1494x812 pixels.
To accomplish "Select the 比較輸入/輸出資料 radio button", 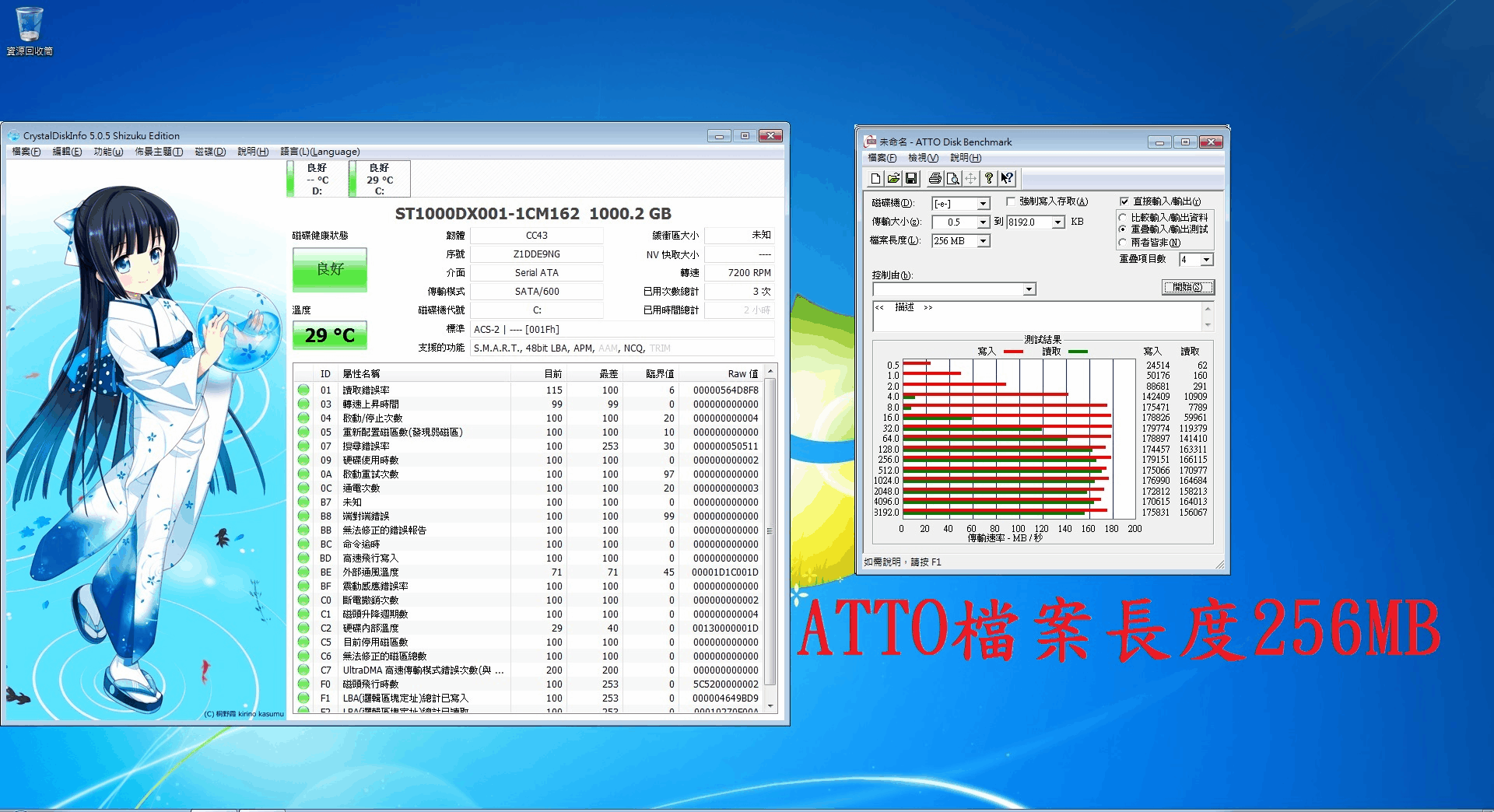I will tap(1123, 218).
